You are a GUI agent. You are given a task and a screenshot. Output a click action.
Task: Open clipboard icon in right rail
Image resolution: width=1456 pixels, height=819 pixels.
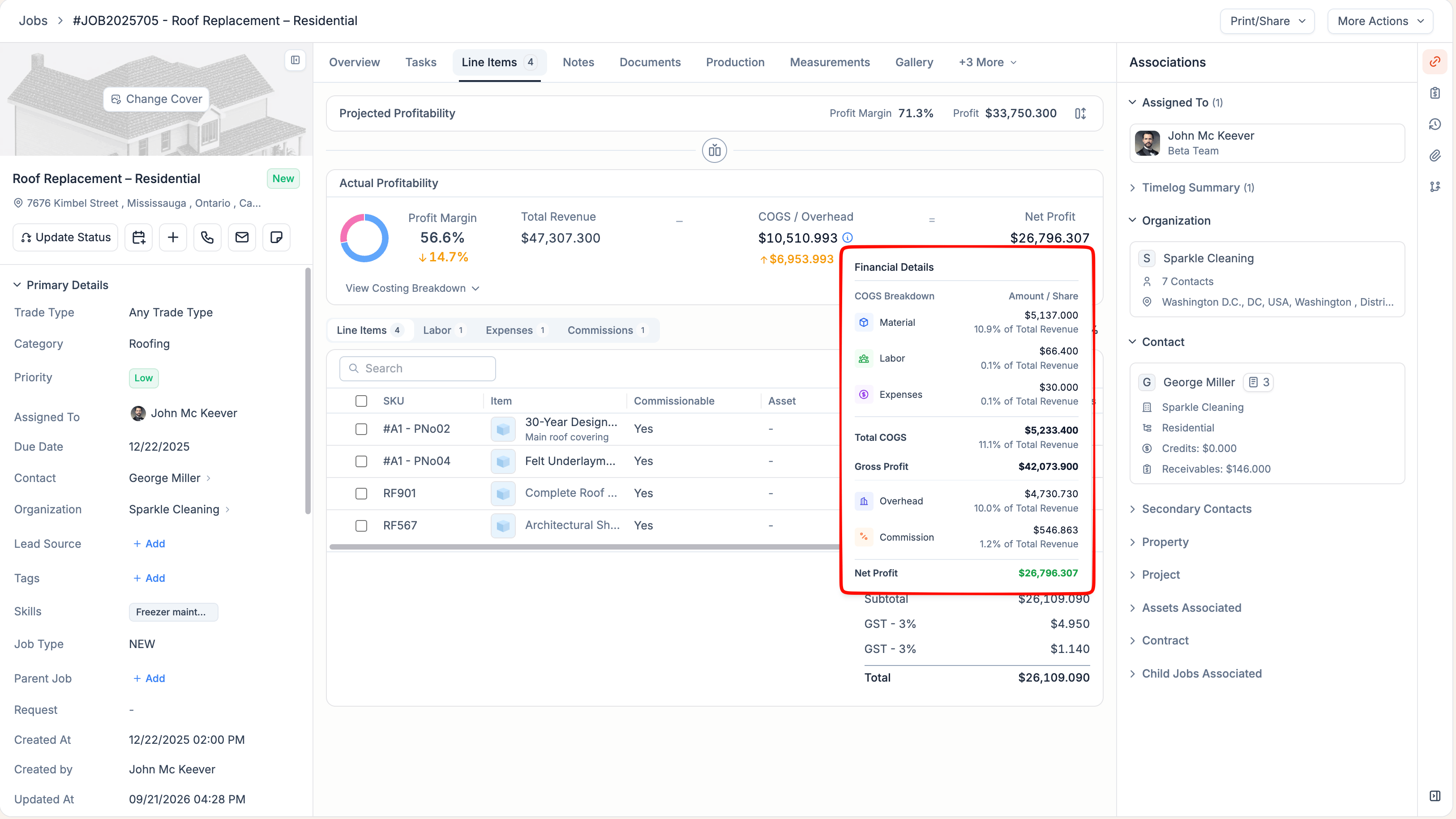[x=1435, y=93]
